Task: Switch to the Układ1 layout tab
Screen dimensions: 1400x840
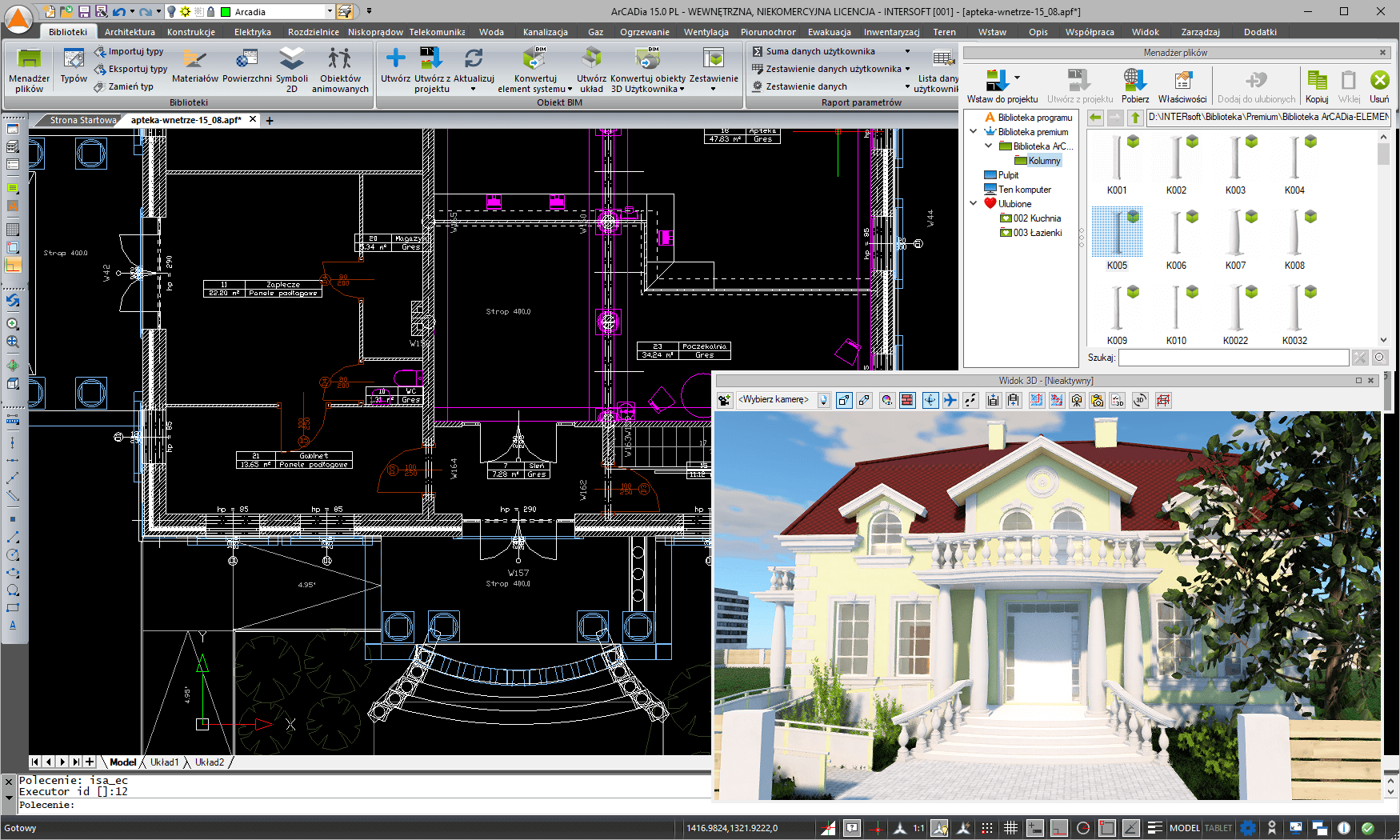Action: 164,762
